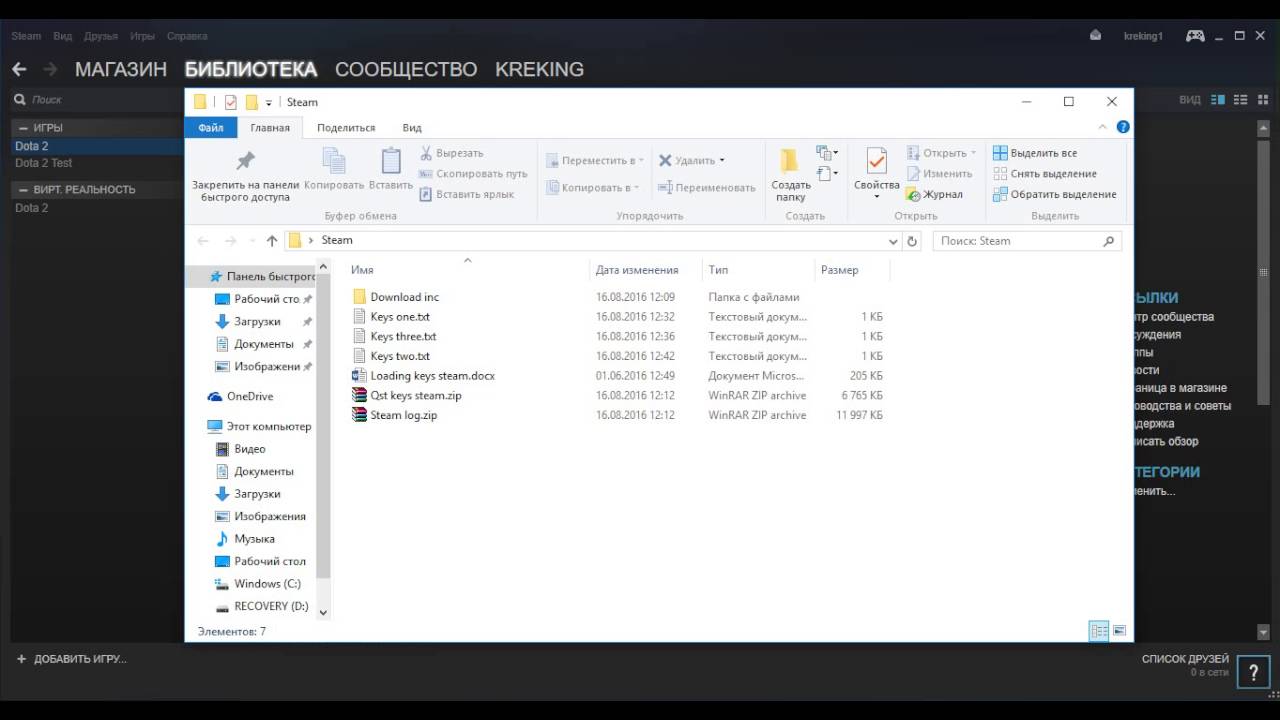The width and height of the screenshot is (1280, 720).
Task: Click the Steam inbox notification icon
Action: click(x=1095, y=36)
